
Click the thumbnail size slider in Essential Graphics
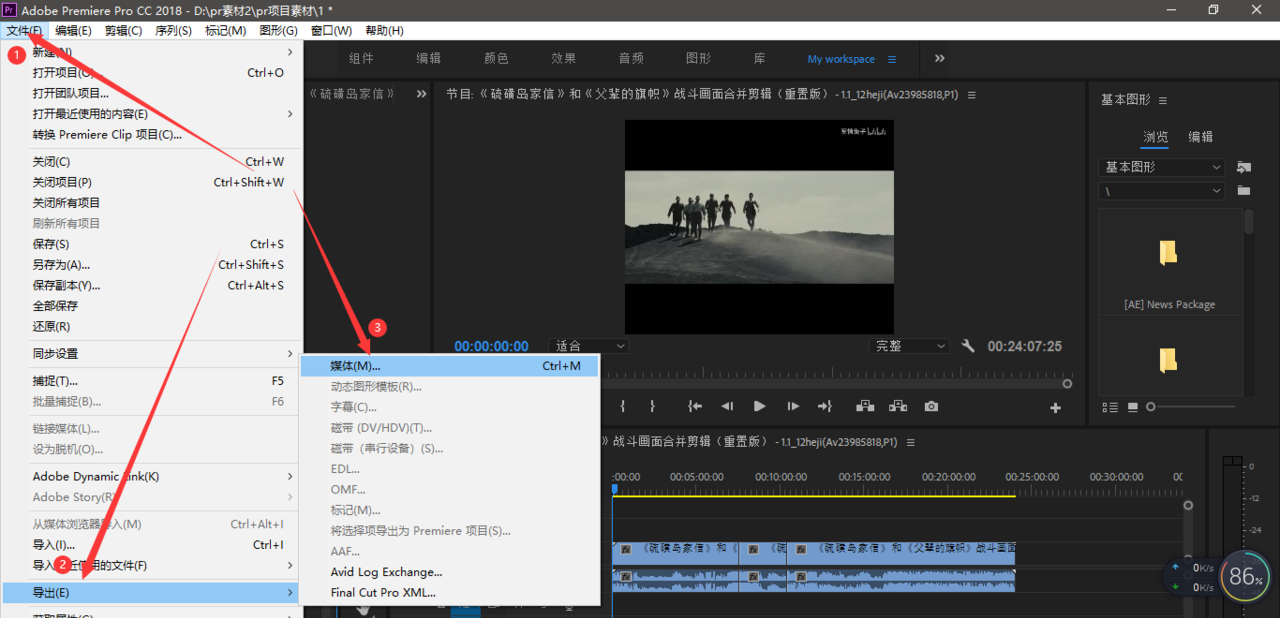1151,407
